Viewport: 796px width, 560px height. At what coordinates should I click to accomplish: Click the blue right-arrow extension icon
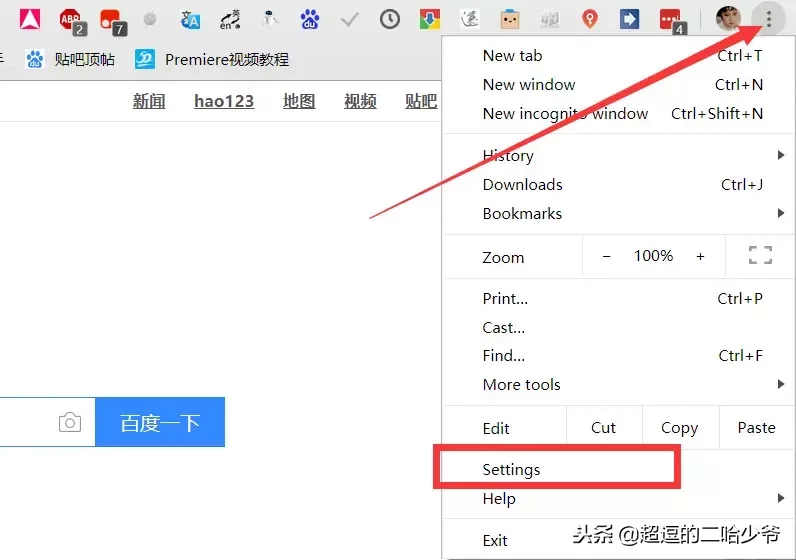629,20
